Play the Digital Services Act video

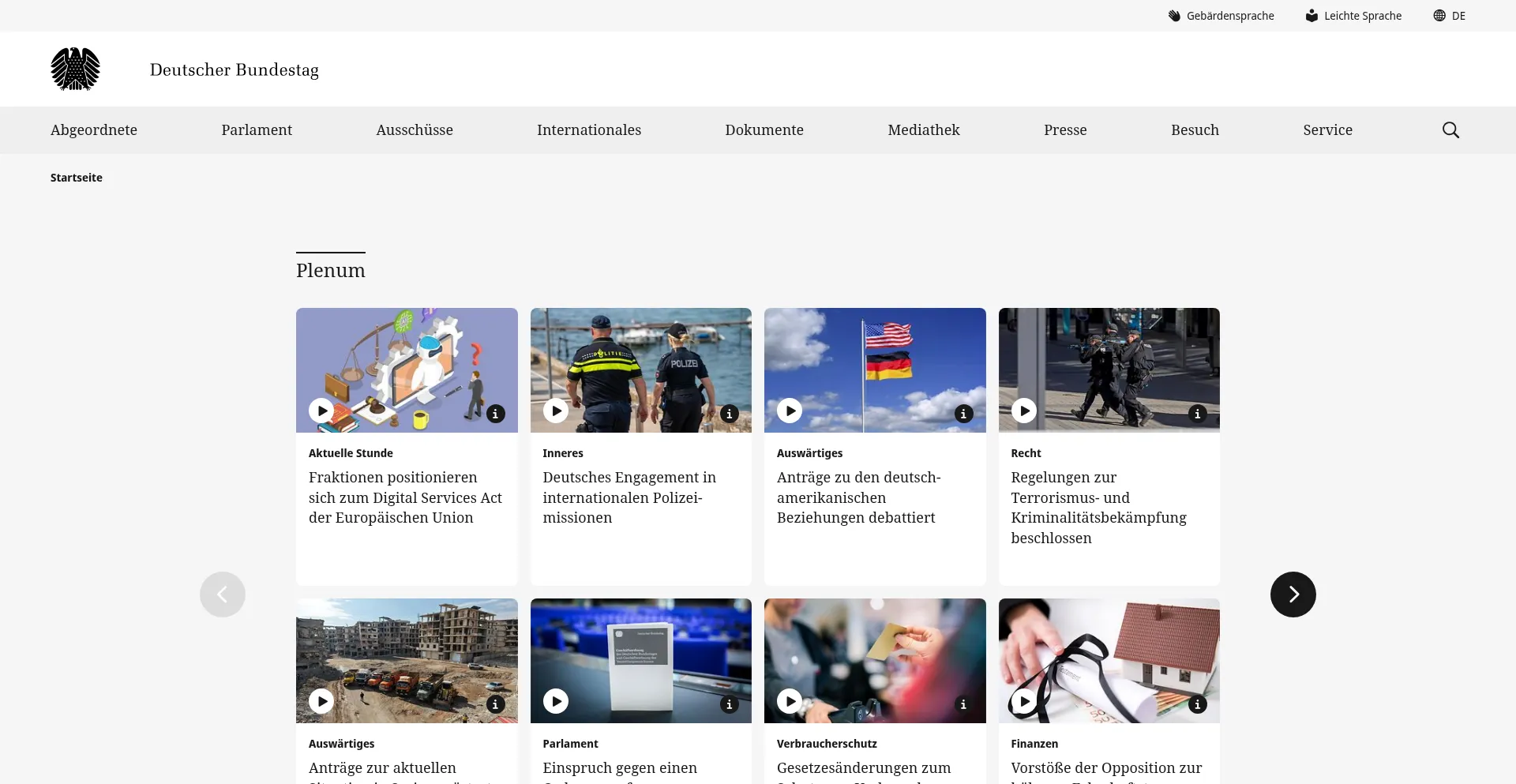321,411
